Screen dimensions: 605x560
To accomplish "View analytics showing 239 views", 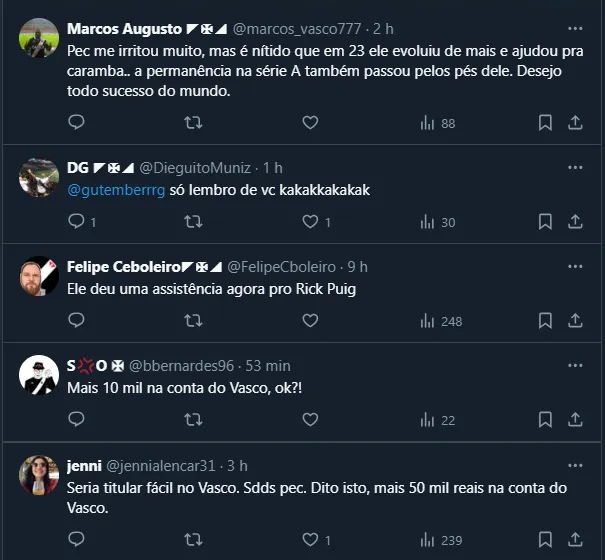I will click(x=441, y=540).
